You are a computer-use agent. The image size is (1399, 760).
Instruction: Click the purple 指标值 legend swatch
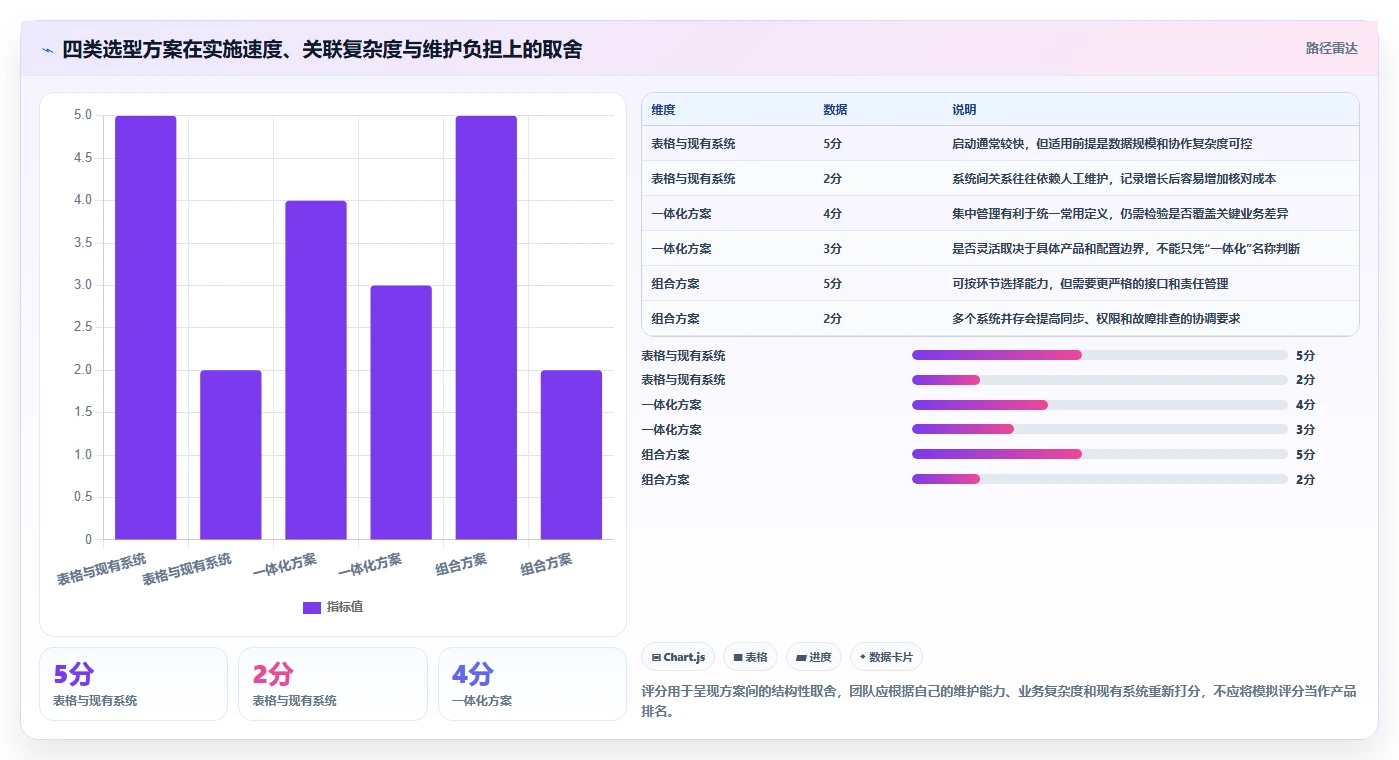pos(312,607)
